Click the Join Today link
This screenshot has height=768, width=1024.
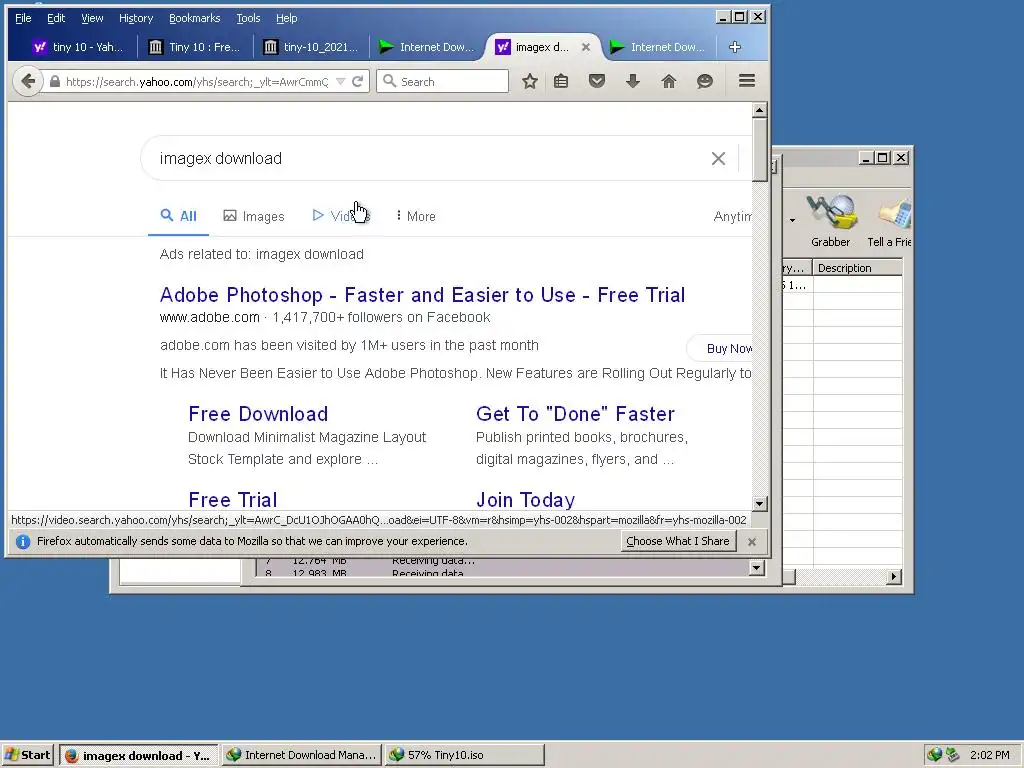tap(526, 500)
